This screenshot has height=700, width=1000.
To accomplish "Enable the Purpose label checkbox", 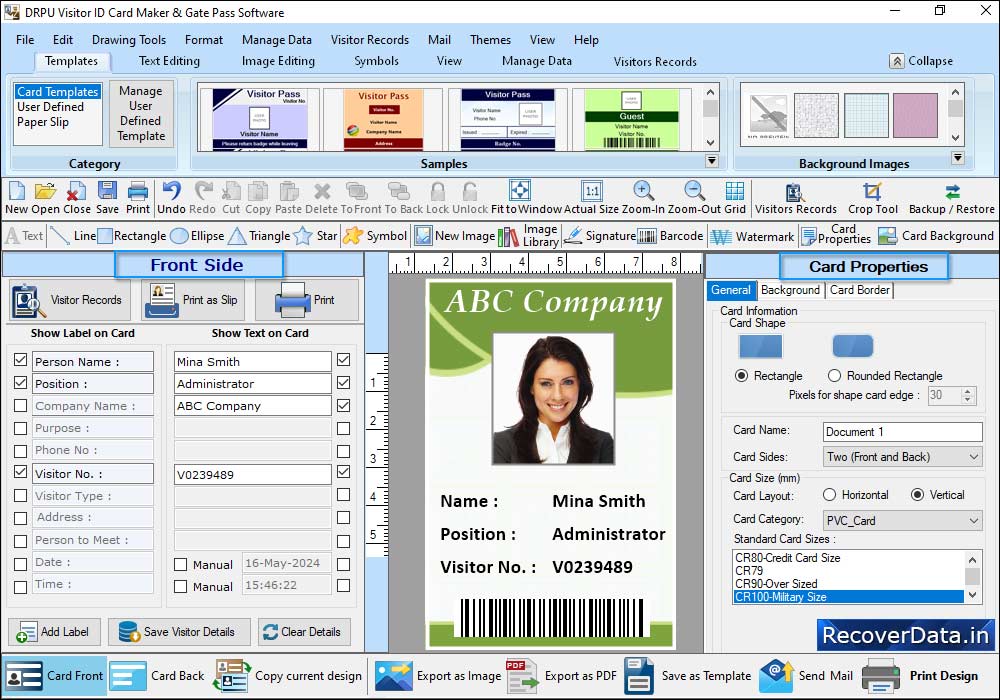I will (20, 428).
